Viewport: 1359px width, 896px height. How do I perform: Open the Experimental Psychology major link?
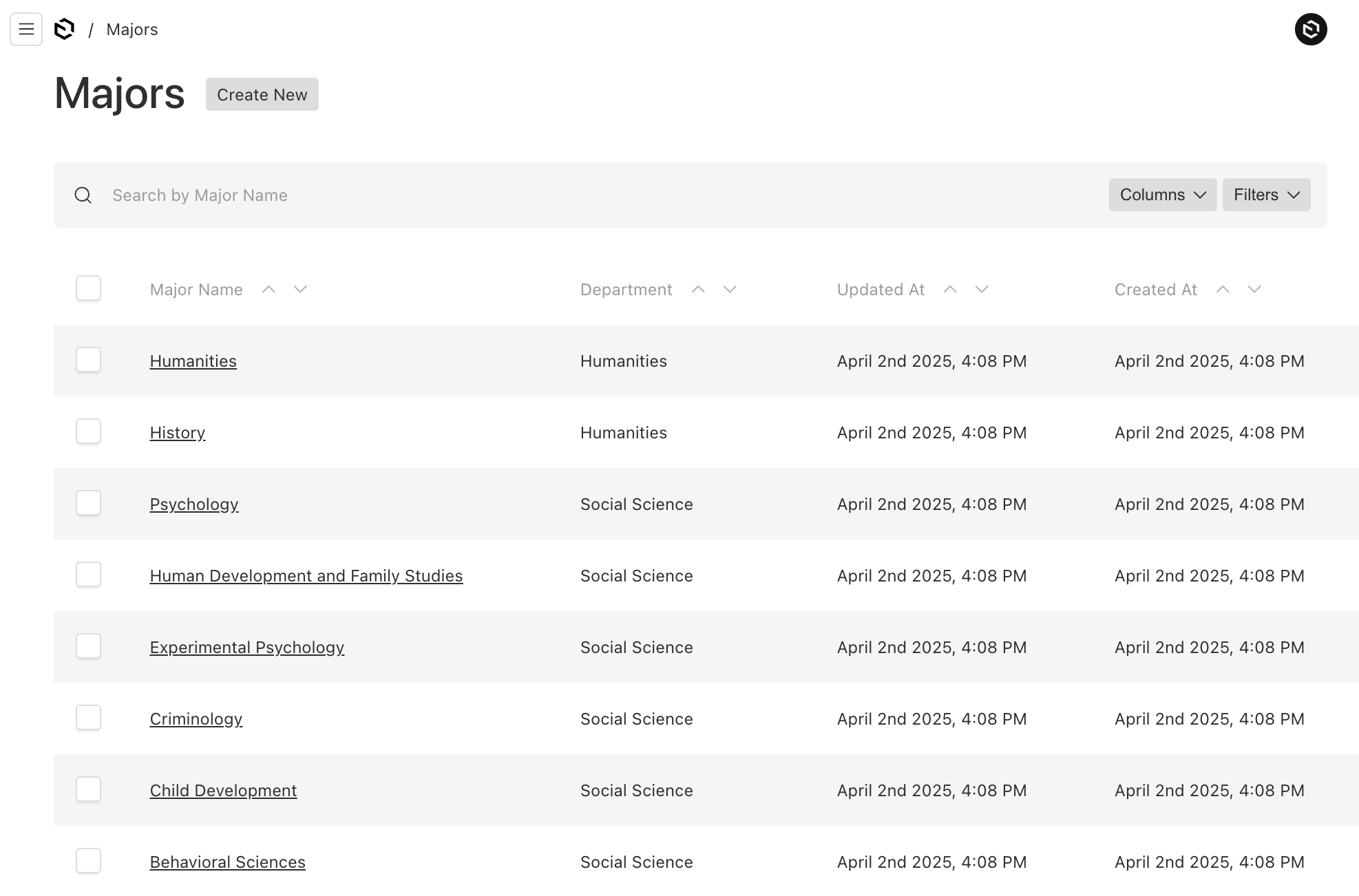246,648
